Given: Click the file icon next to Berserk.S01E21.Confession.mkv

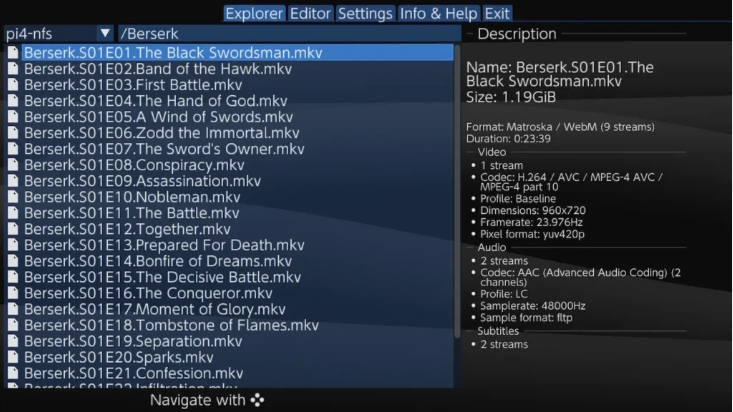Looking at the screenshot, I should pyautogui.click(x=13, y=373).
